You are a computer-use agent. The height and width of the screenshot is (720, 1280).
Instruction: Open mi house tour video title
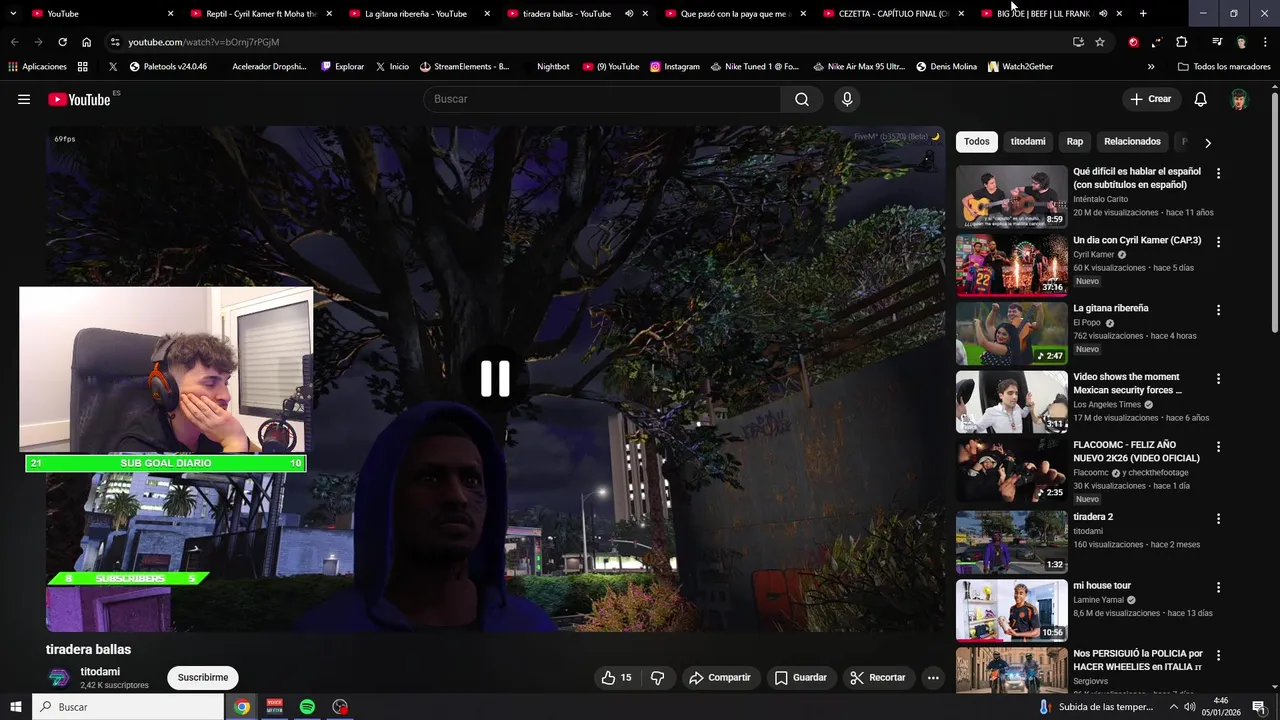1102,585
